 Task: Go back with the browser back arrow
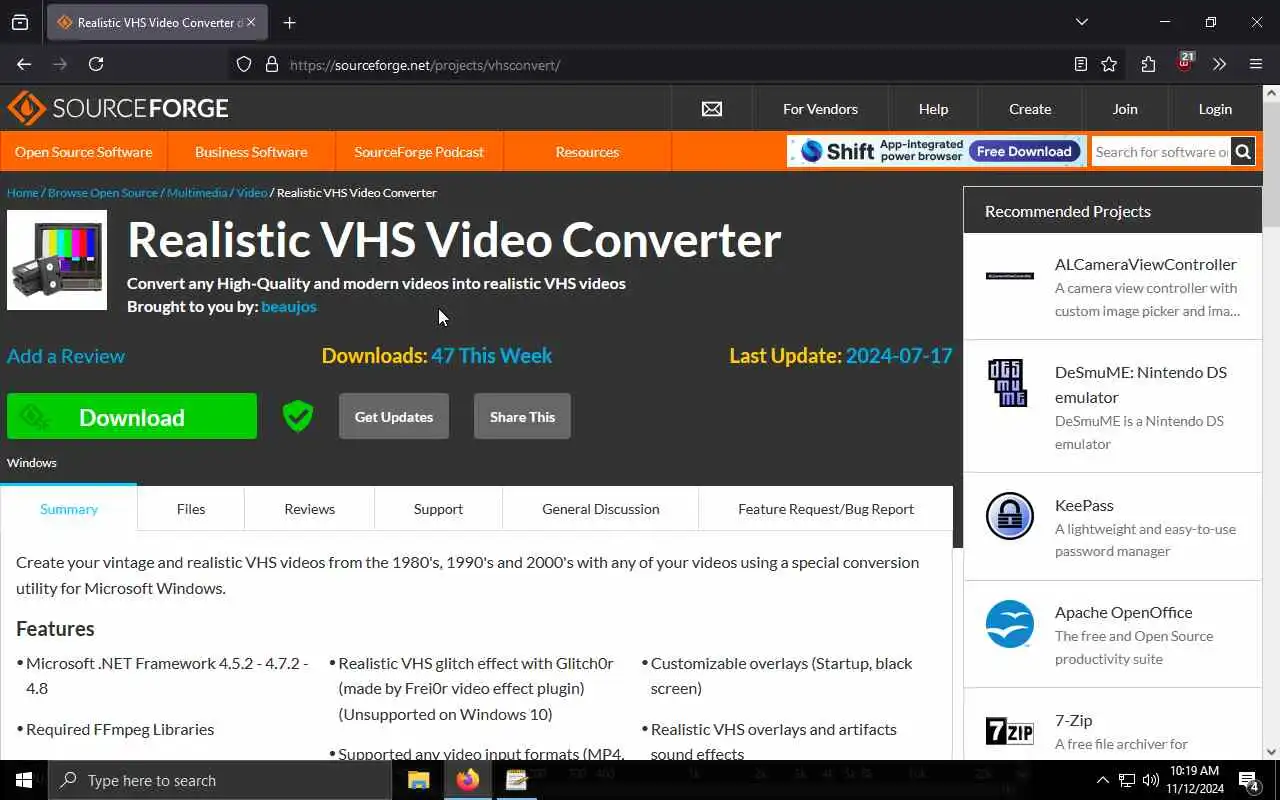[x=24, y=64]
